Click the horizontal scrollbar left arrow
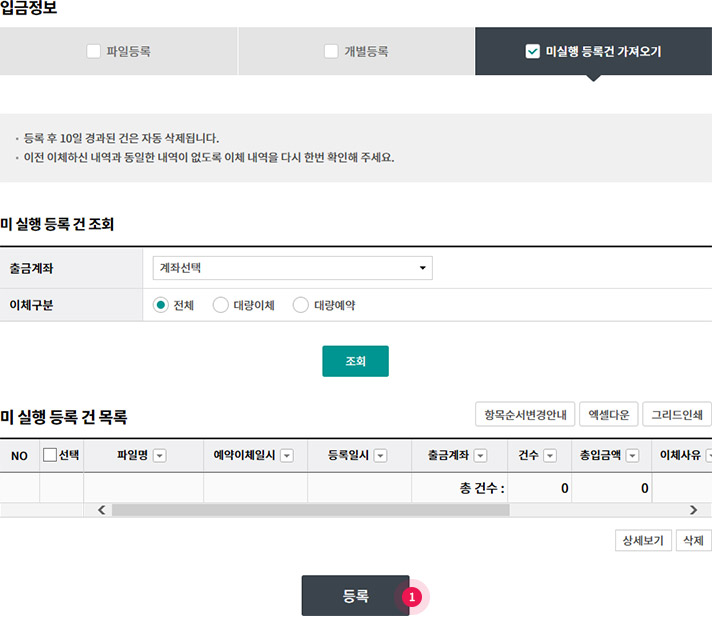This screenshot has height=617, width=712. click(x=100, y=510)
